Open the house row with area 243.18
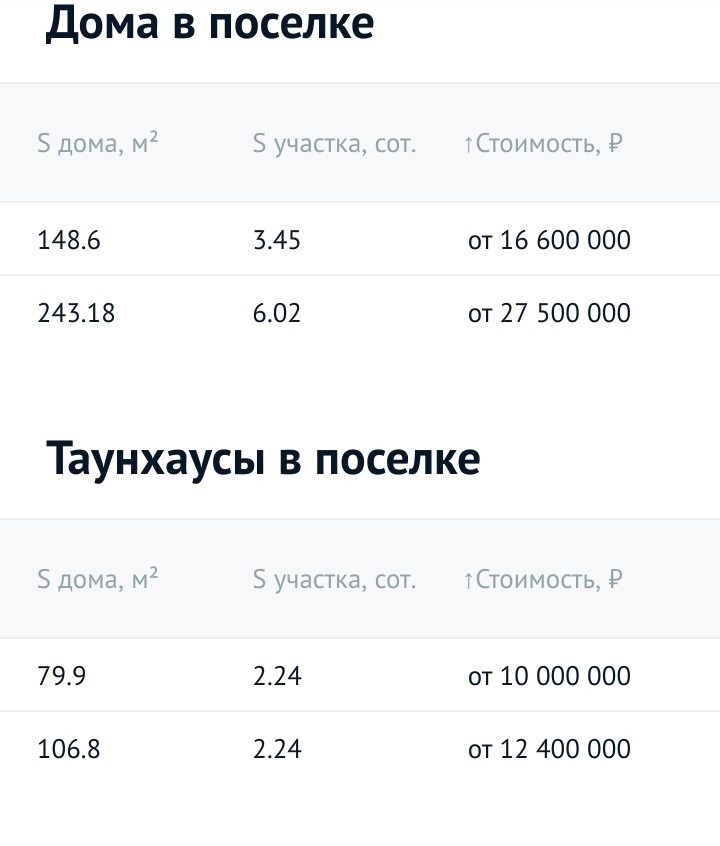This screenshot has height=846, width=720. (x=360, y=312)
